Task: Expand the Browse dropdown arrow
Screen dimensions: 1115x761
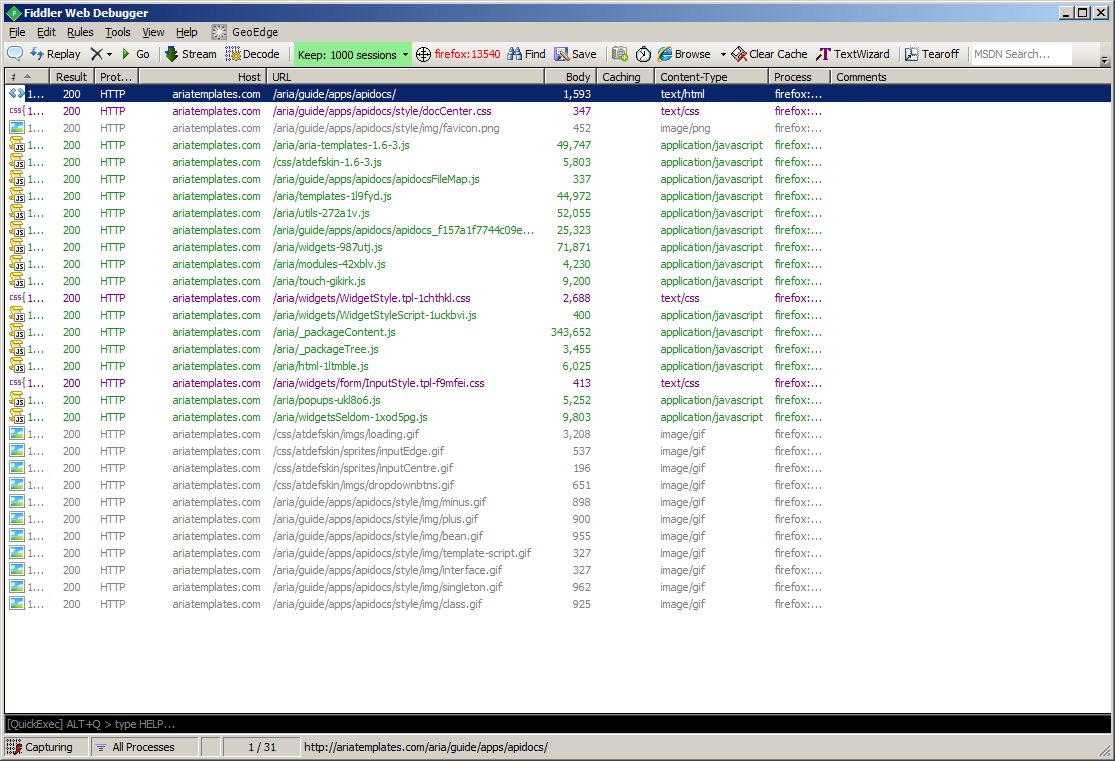Action: point(723,55)
